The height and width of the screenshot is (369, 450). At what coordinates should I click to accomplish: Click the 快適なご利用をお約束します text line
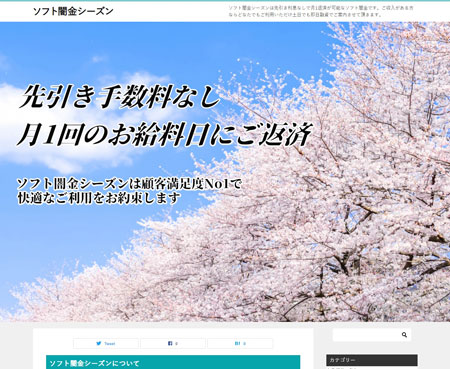[99, 198]
